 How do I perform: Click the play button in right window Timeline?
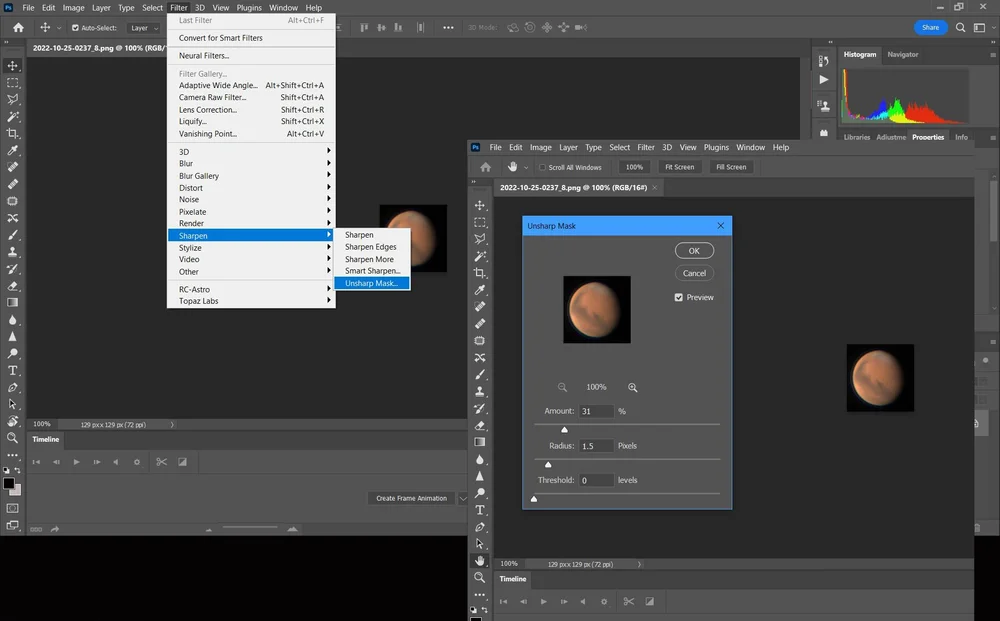543,601
